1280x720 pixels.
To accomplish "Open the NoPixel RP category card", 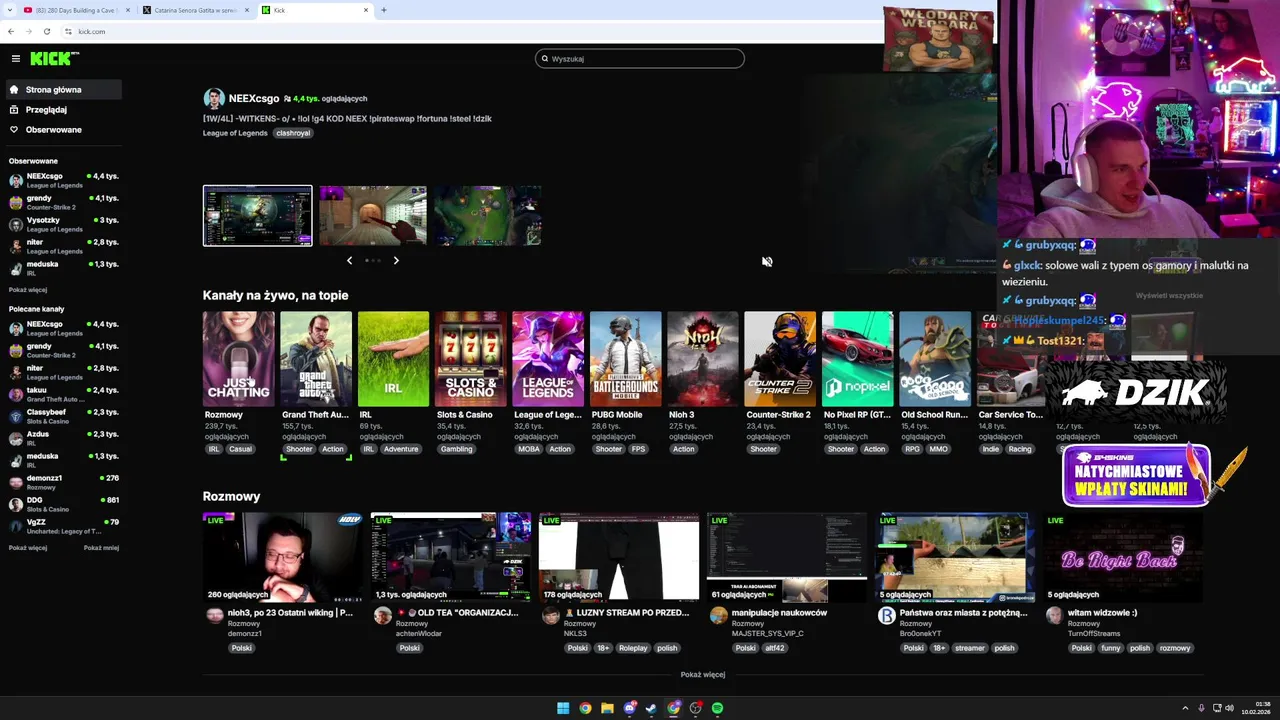I will pos(857,359).
